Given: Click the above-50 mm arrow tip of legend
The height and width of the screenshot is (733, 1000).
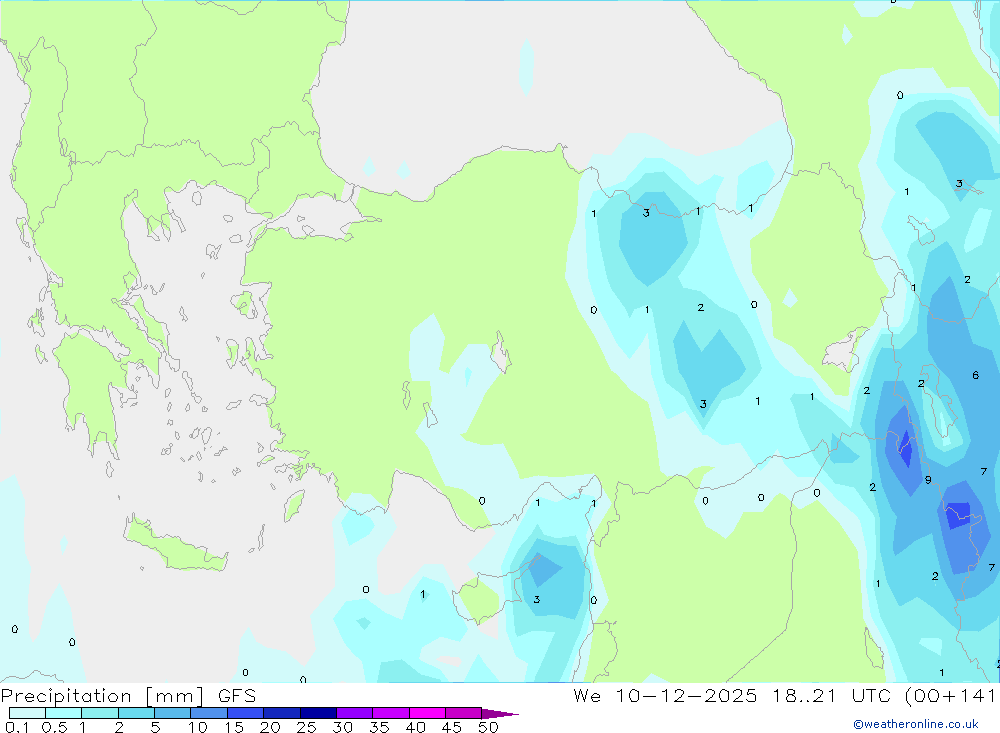Looking at the screenshot, I should coord(500,713).
